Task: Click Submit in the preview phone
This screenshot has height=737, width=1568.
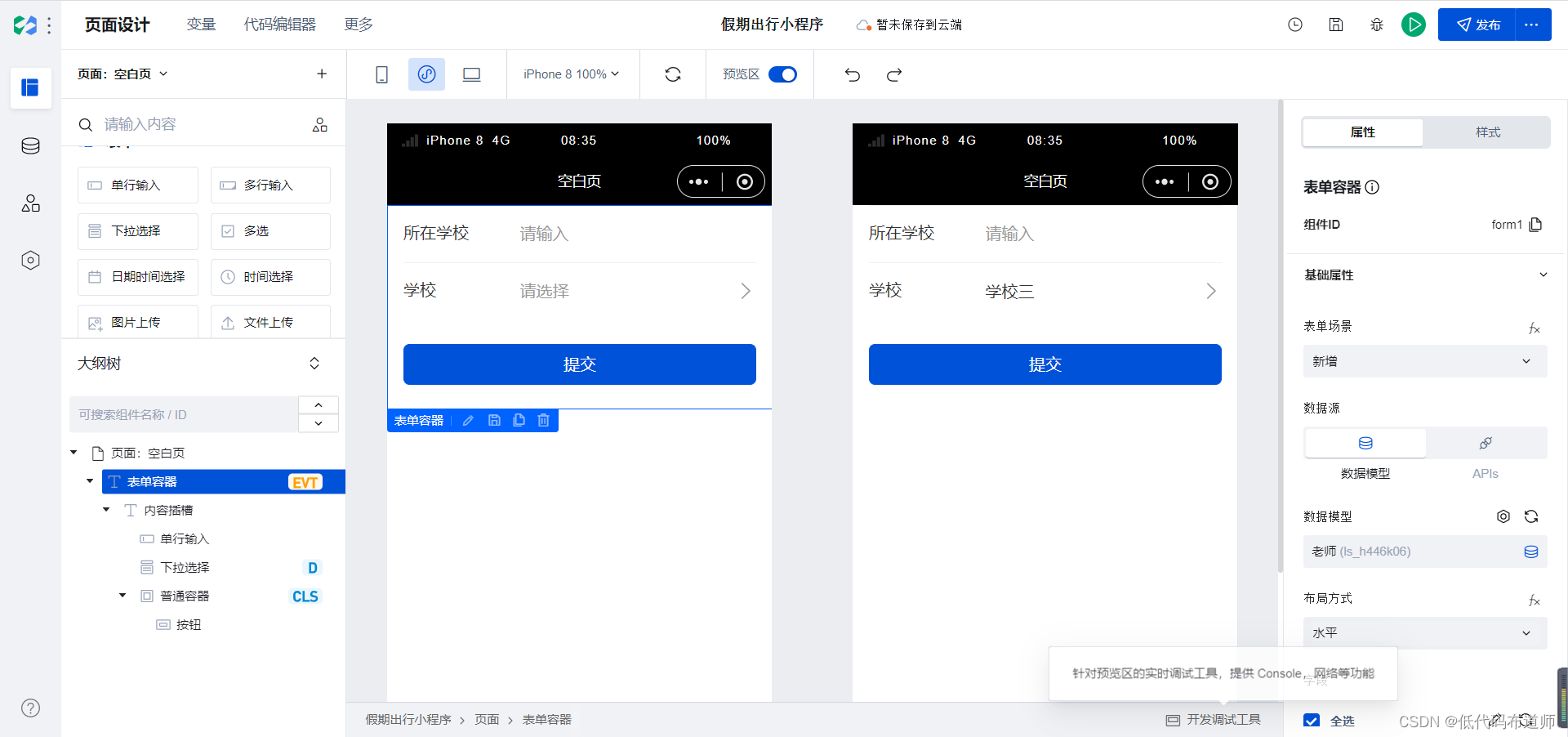Action: 1045,364
